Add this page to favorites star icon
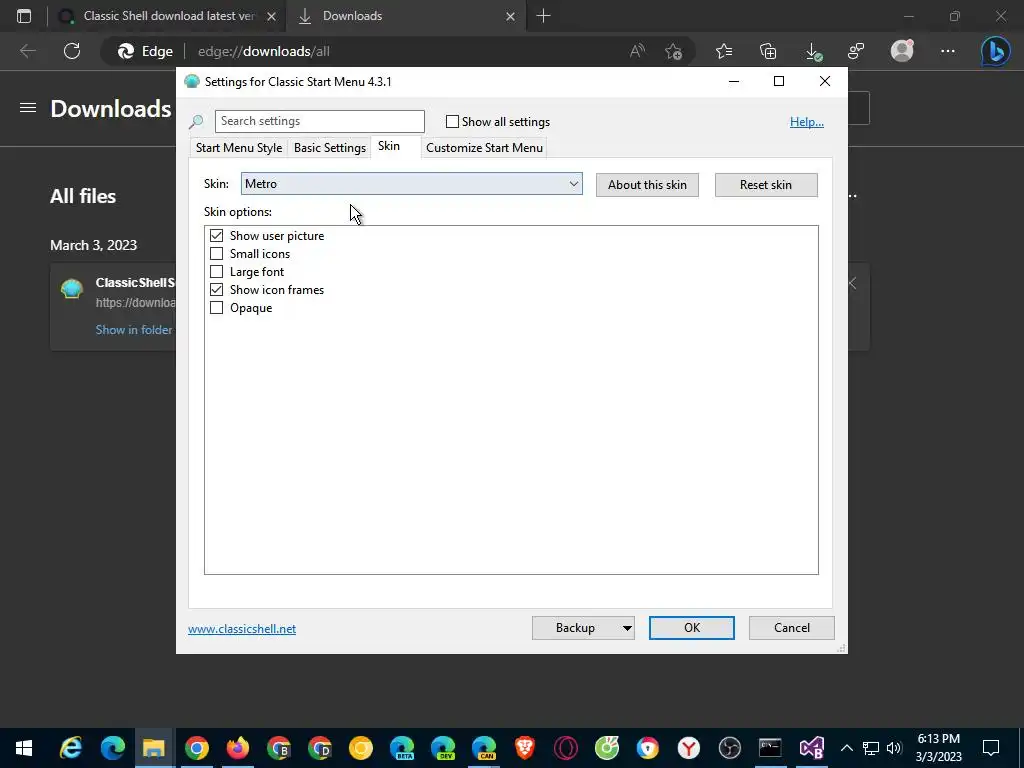This screenshot has width=1024, height=768. point(673,51)
